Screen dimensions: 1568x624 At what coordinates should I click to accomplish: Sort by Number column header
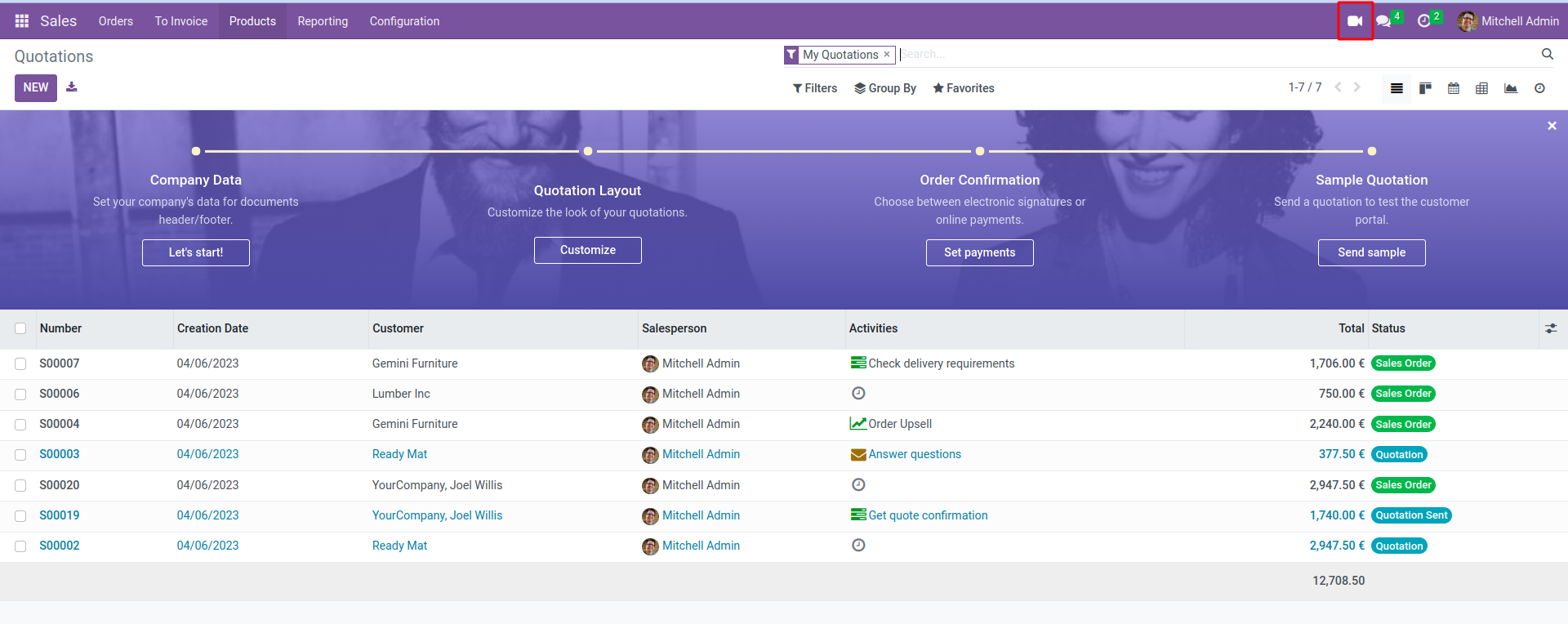[60, 328]
